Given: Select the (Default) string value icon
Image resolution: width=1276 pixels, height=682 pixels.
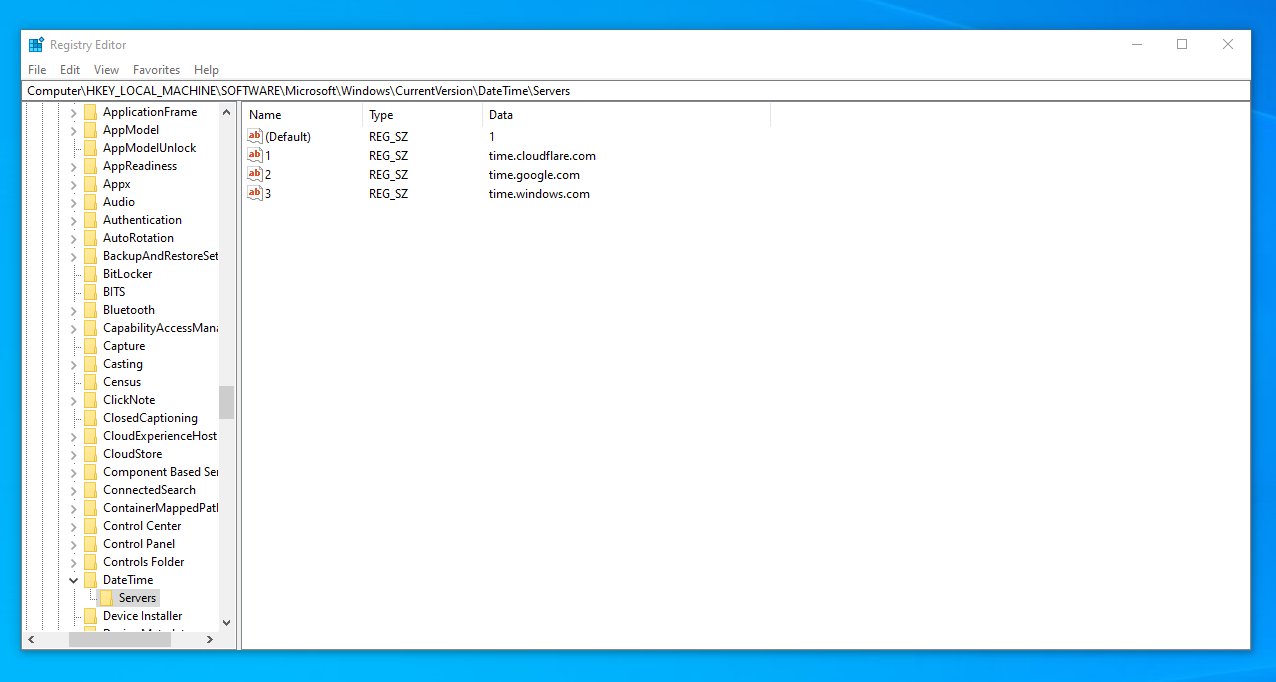Looking at the screenshot, I should tap(255, 137).
